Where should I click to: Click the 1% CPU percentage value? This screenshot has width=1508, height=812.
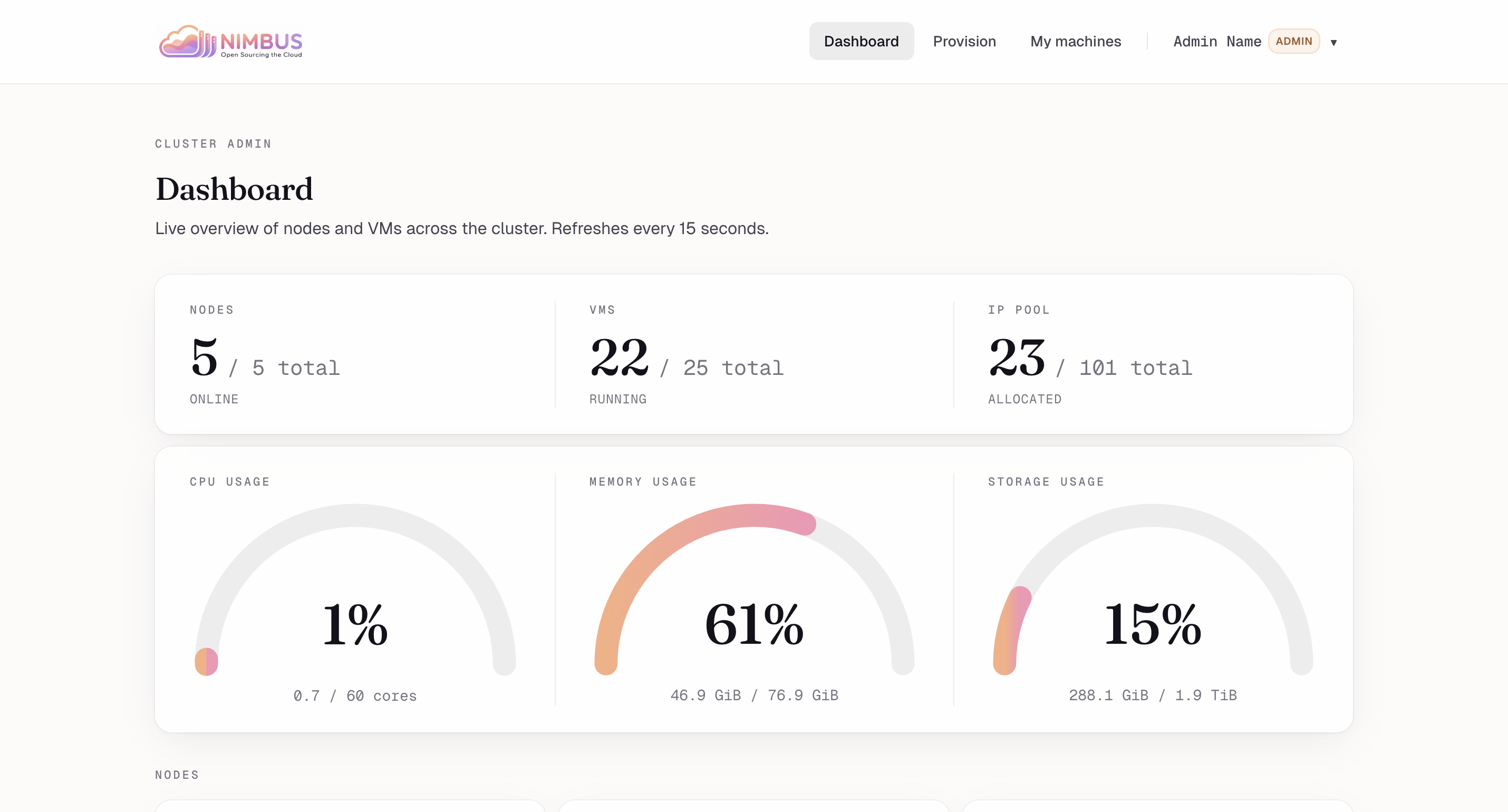tap(355, 625)
